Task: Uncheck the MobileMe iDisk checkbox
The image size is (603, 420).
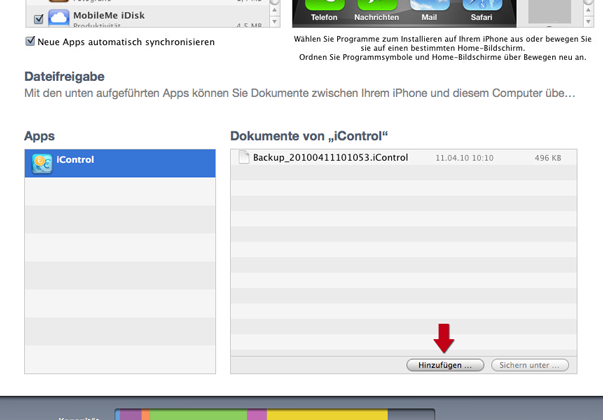Action: click(x=38, y=19)
